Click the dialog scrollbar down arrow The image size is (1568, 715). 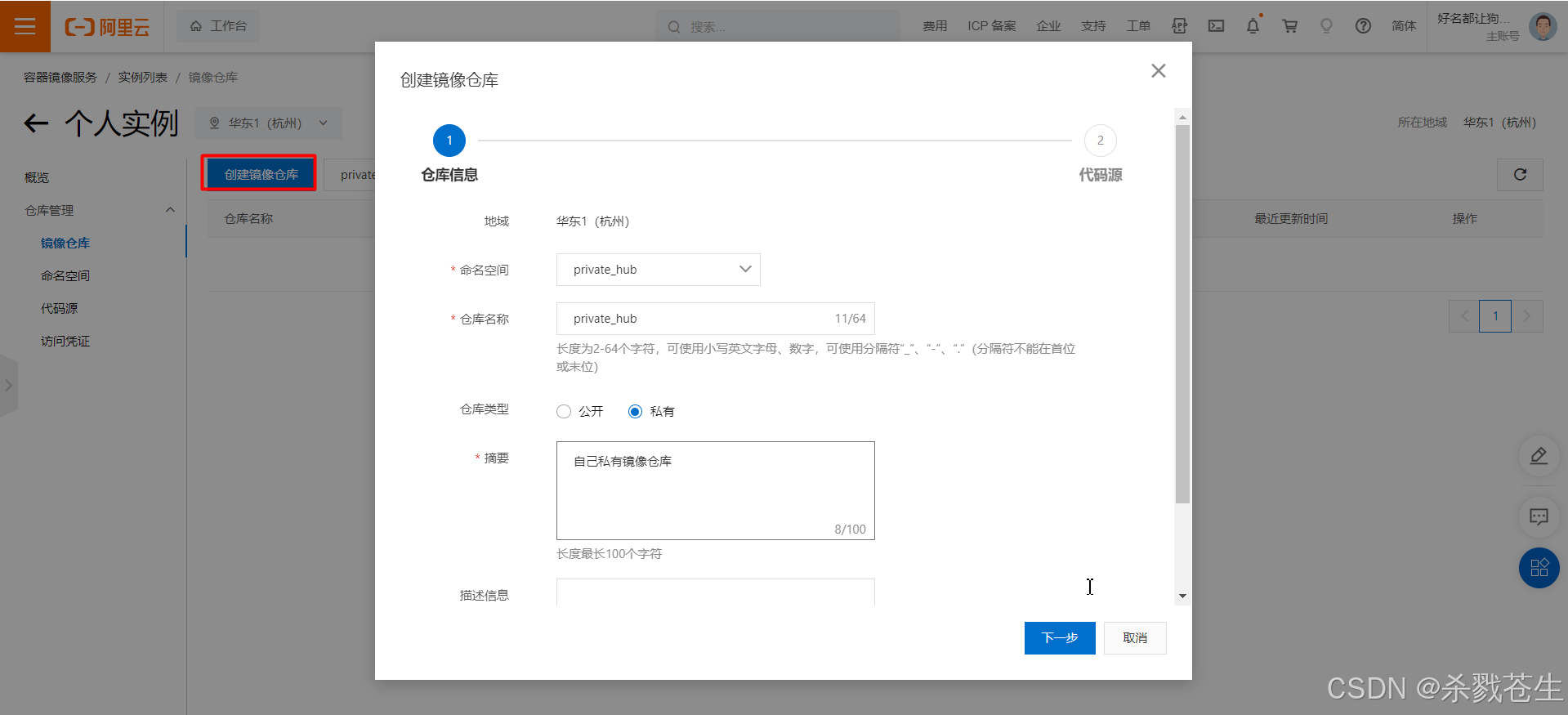click(1182, 597)
